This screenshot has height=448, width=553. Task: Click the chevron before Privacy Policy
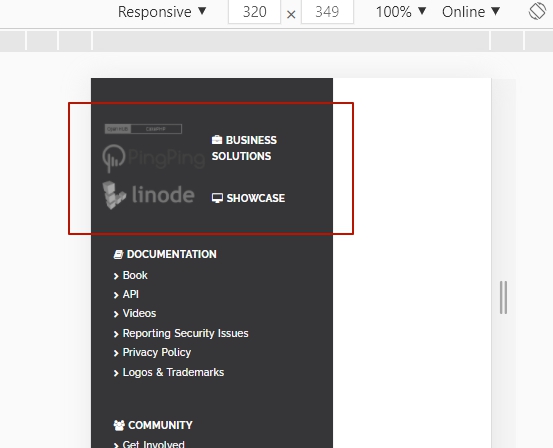[x=116, y=353]
